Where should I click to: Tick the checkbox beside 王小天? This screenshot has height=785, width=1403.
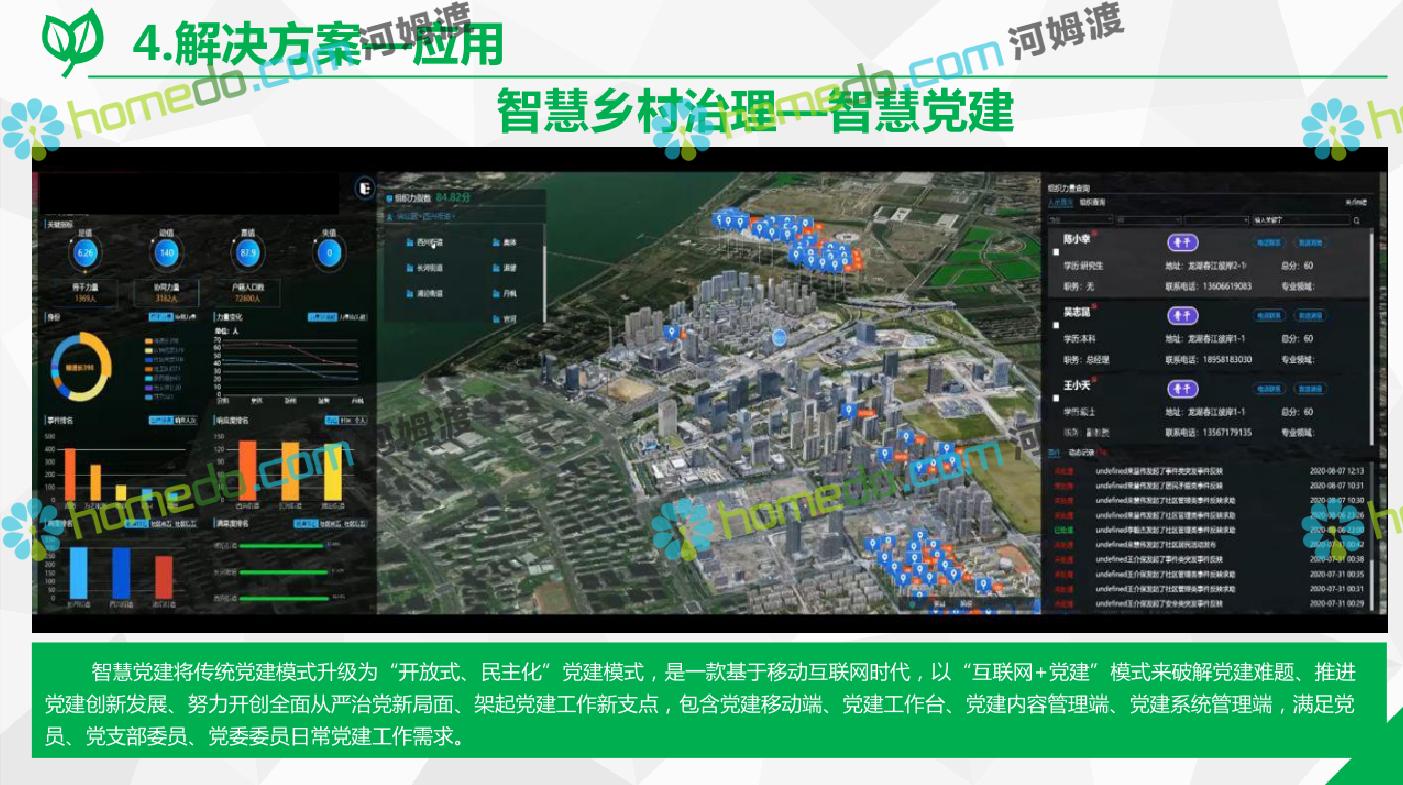pos(1055,398)
